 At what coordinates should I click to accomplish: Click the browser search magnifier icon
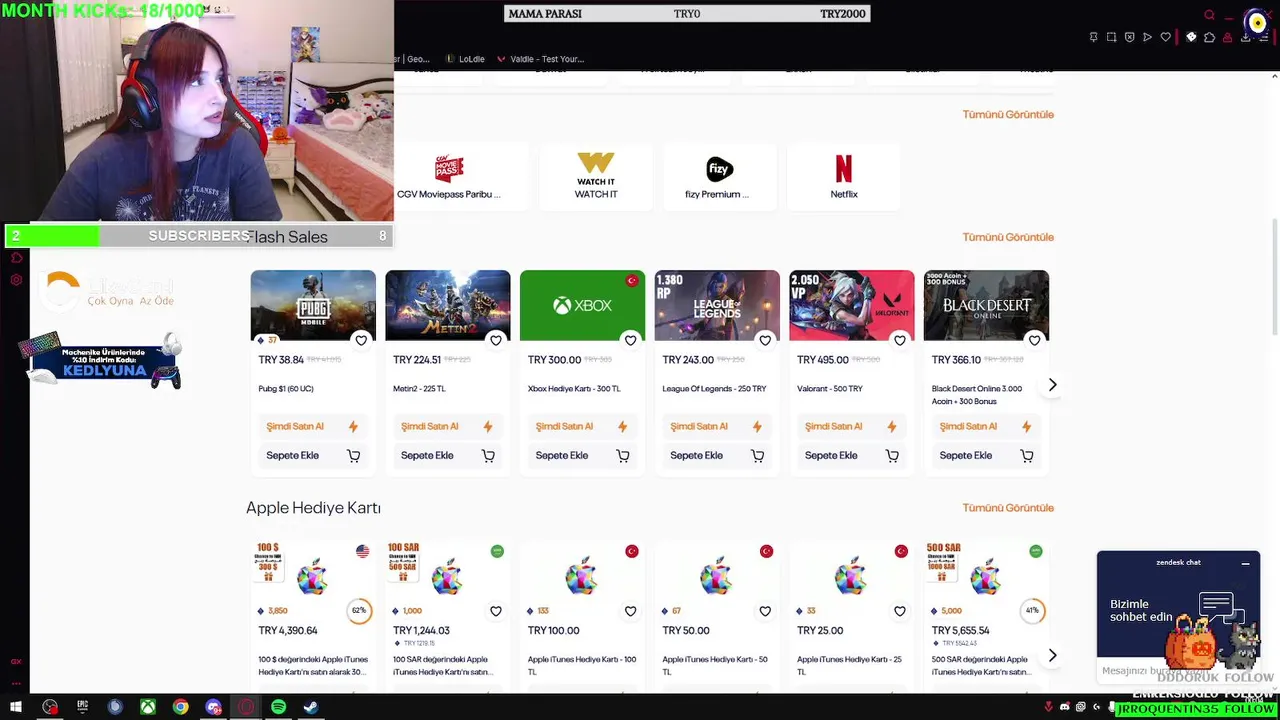click(1209, 15)
